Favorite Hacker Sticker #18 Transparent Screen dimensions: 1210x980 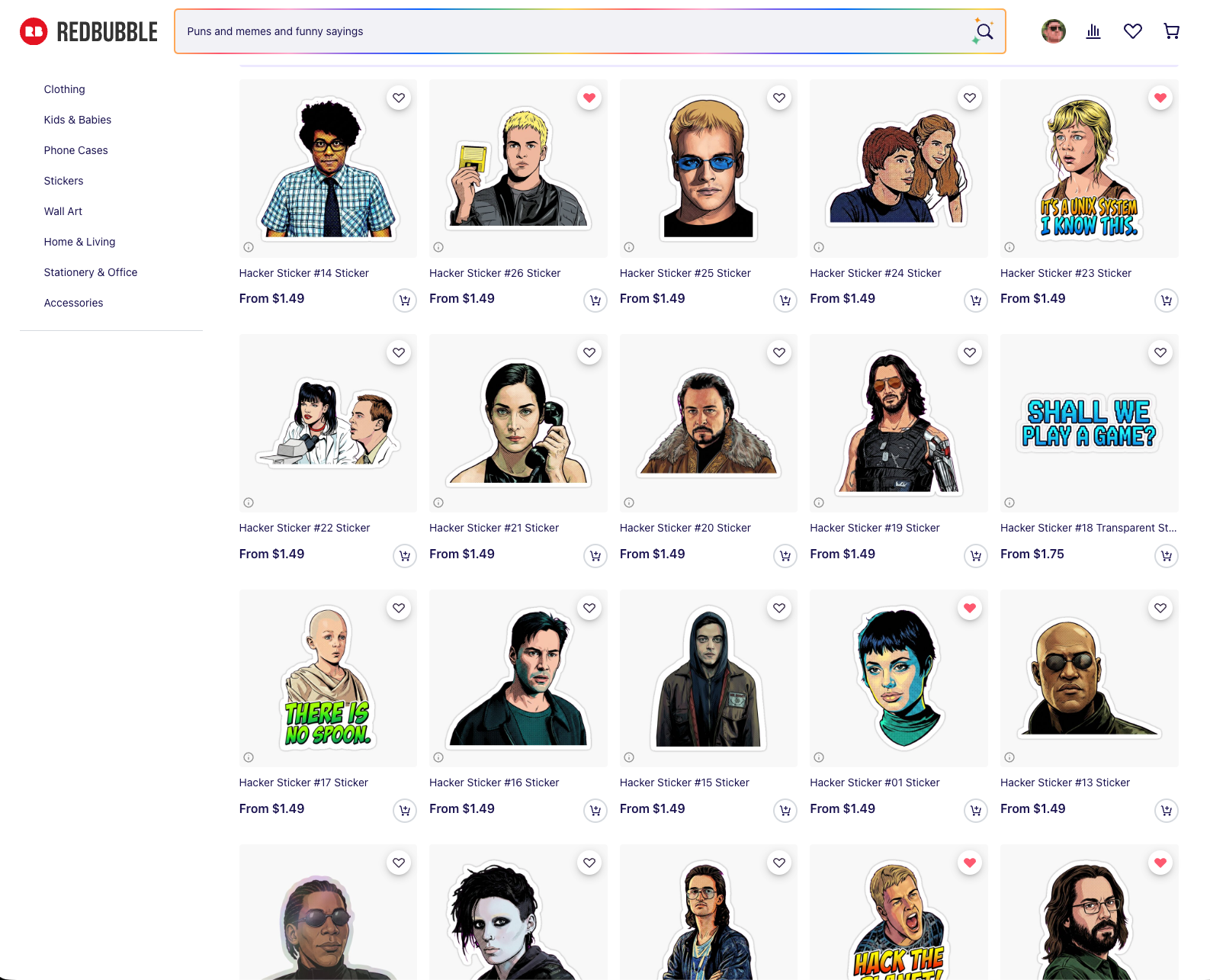[x=1160, y=352]
